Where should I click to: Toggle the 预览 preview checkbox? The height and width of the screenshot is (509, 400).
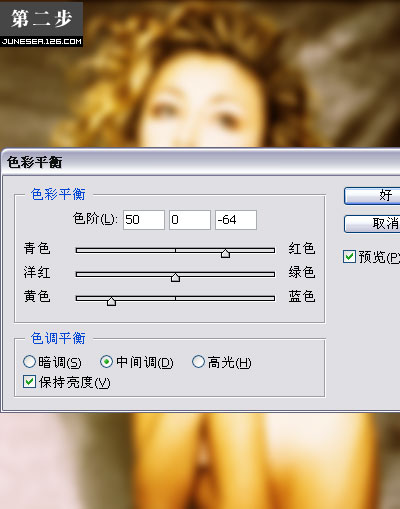click(x=349, y=257)
